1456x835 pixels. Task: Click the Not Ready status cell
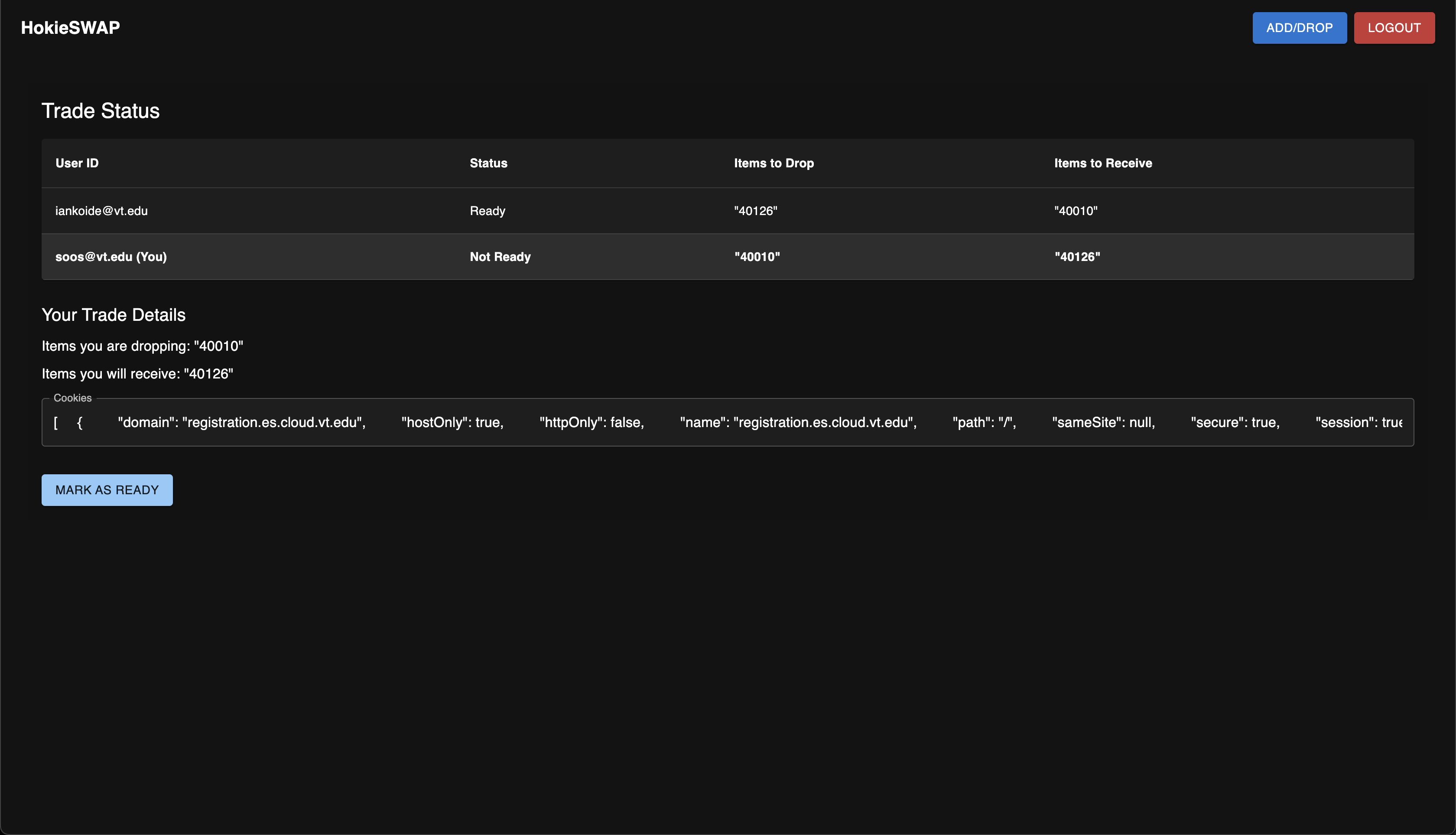[500, 257]
